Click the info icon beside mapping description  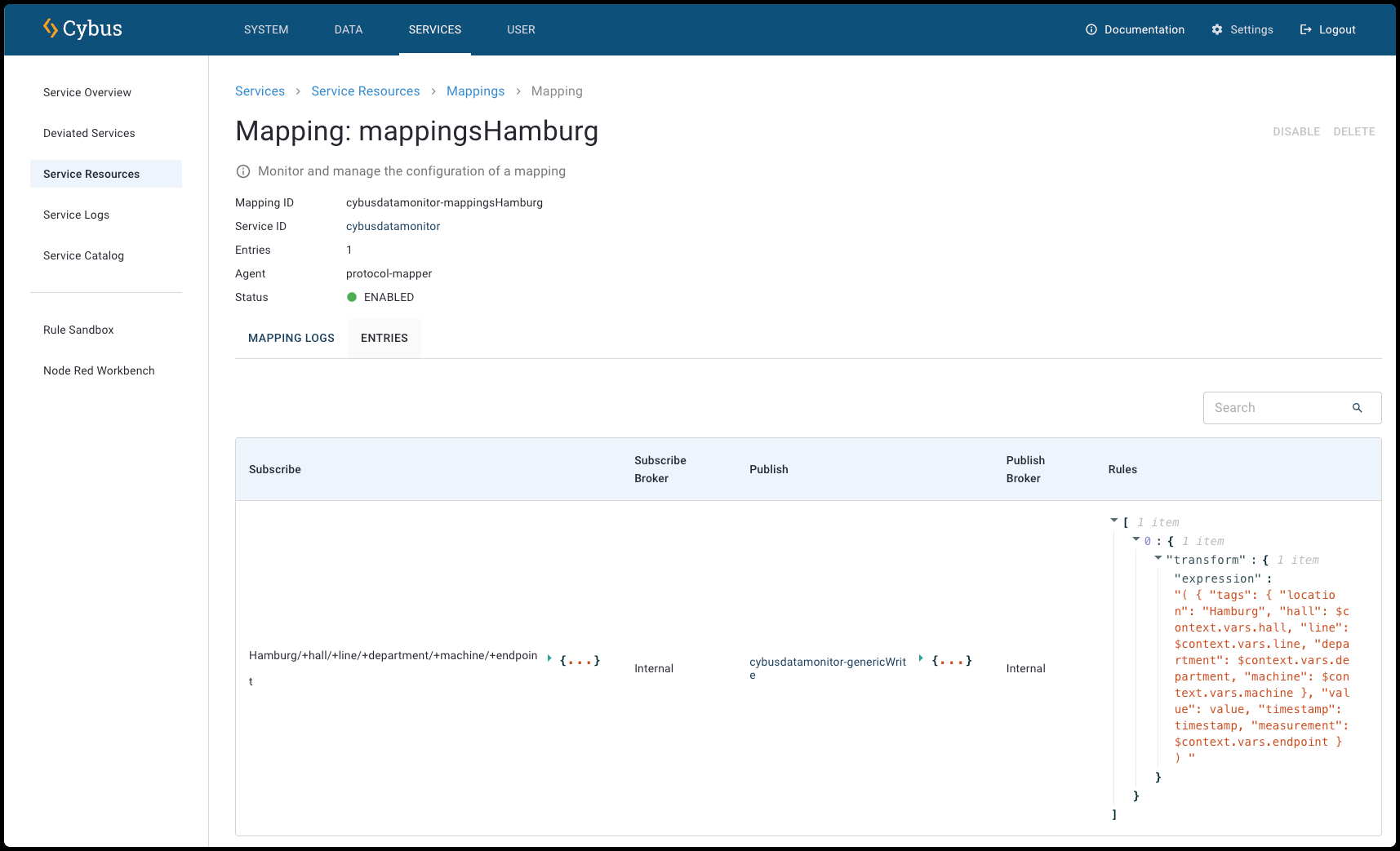click(243, 171)
